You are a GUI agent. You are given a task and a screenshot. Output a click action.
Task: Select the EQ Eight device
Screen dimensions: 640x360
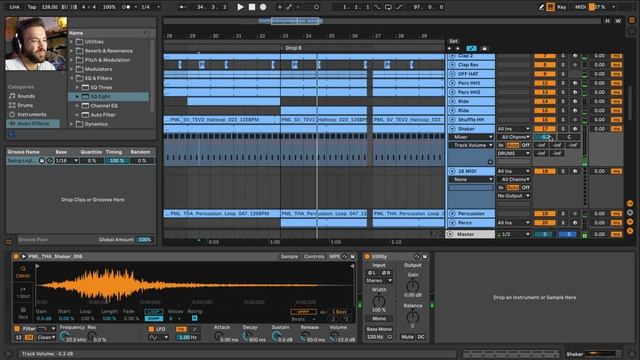100,96
